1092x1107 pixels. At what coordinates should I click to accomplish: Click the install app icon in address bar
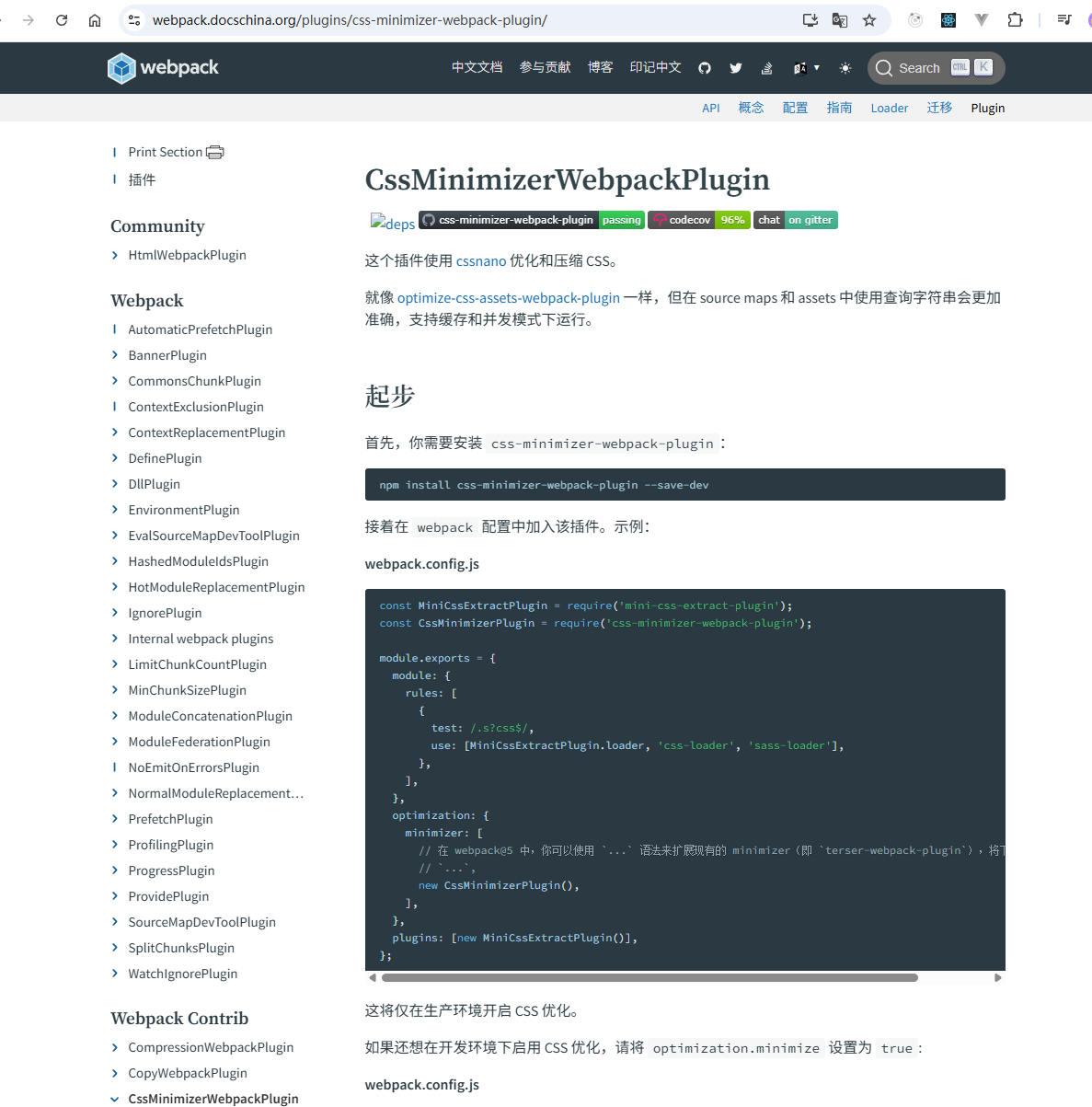pos(810,20)
